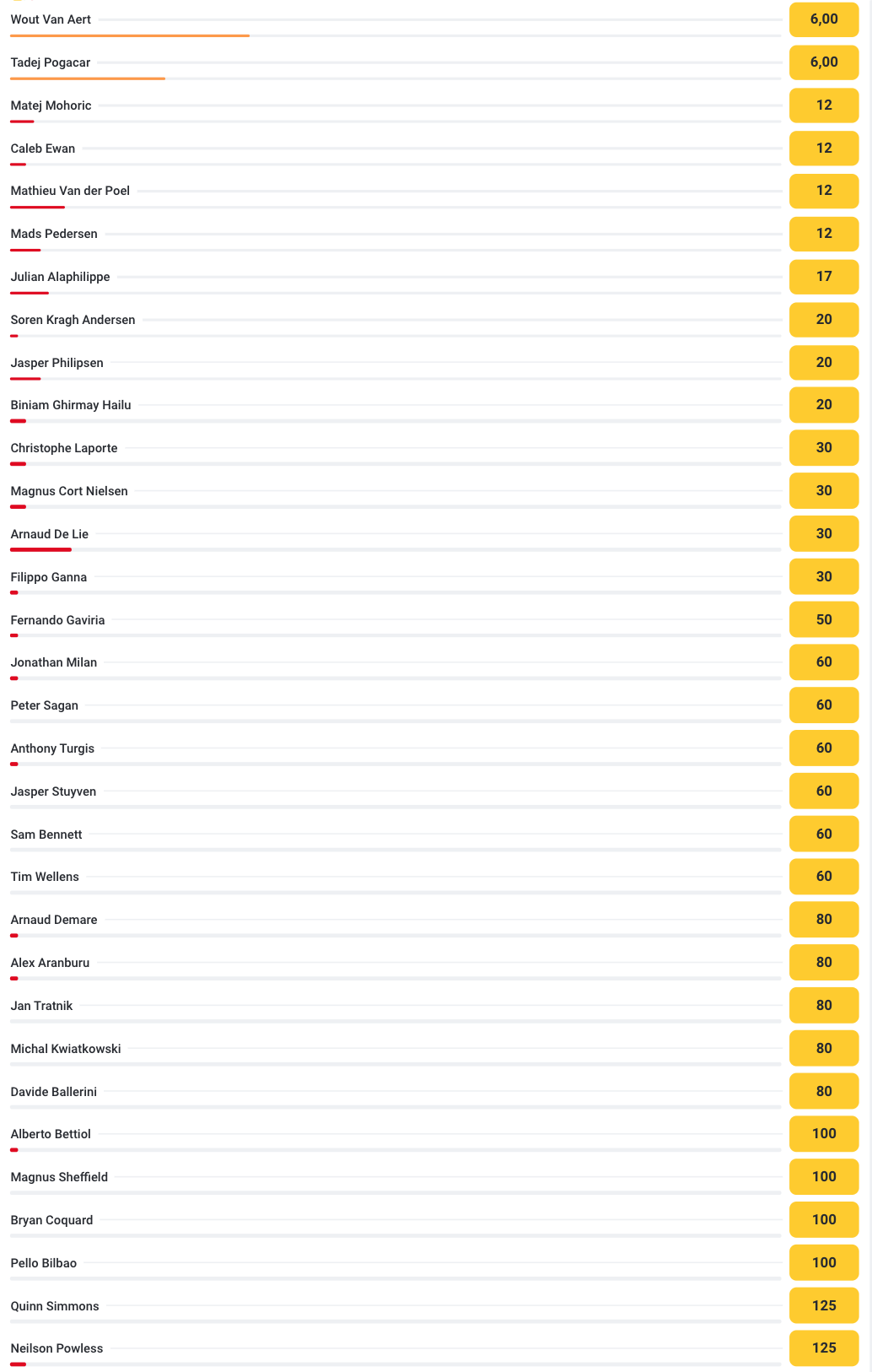This screenshot has height=1372, width=872.
Task: Select Jasper Philipsen's odds of 20
Action: 823,363
